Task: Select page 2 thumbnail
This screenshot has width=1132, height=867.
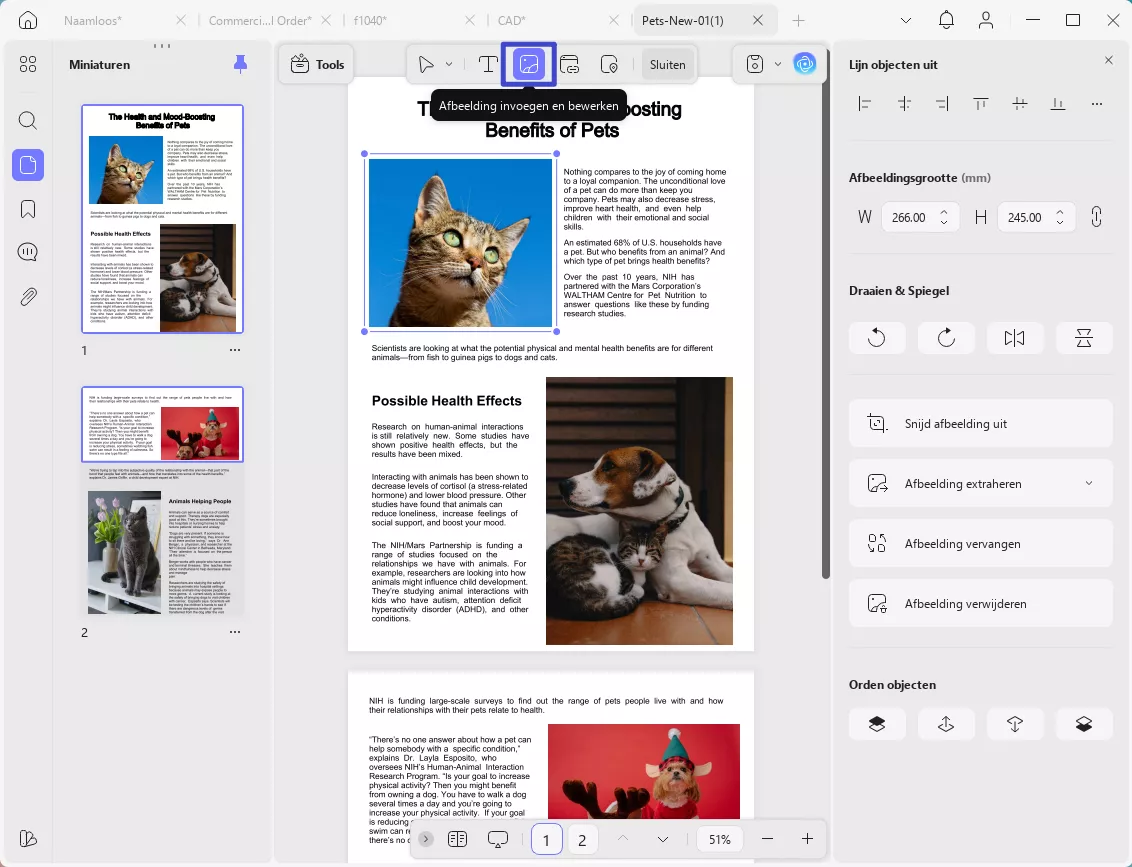Action: pos(162,502)
